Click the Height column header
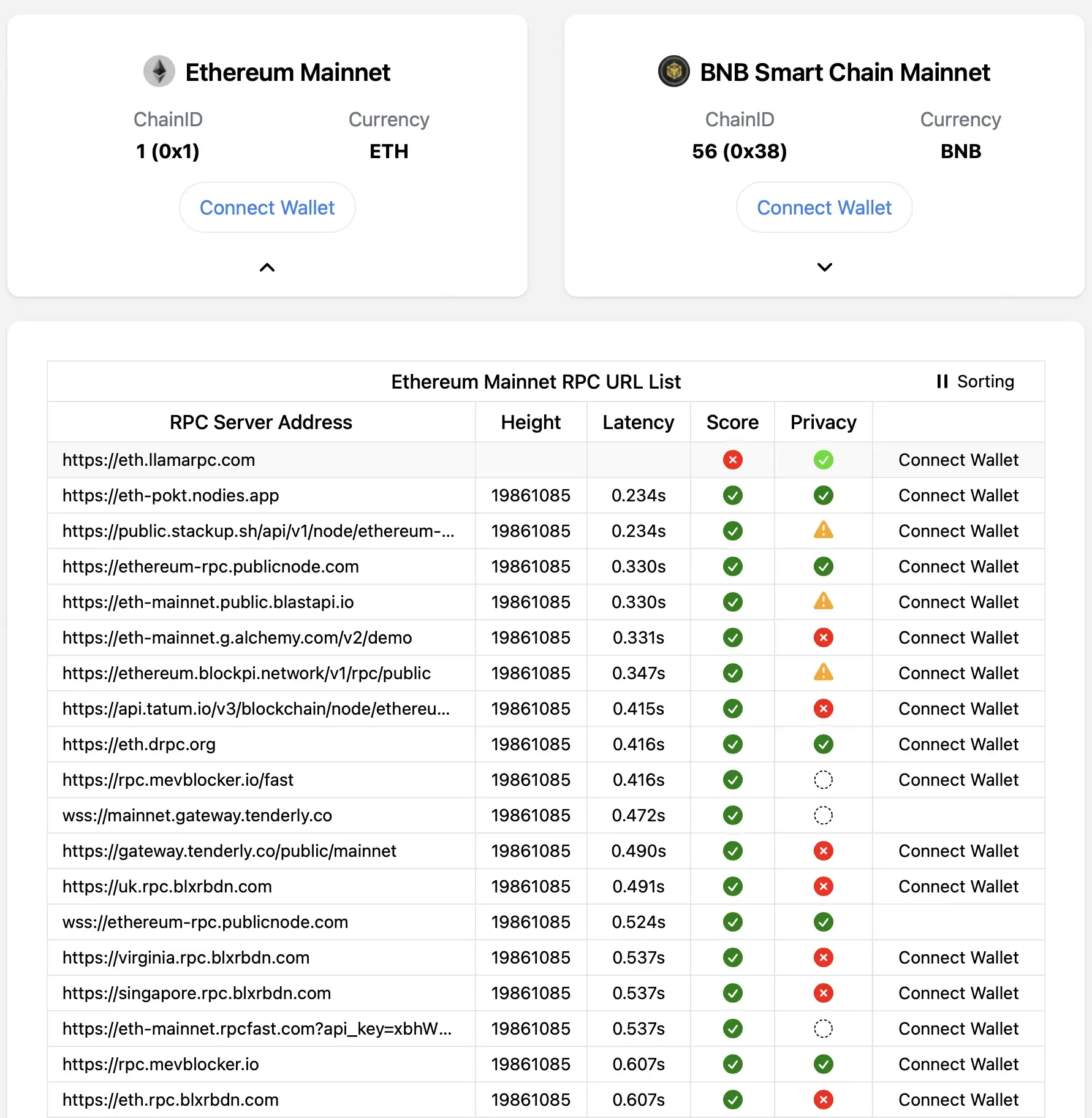 point(531,422)
